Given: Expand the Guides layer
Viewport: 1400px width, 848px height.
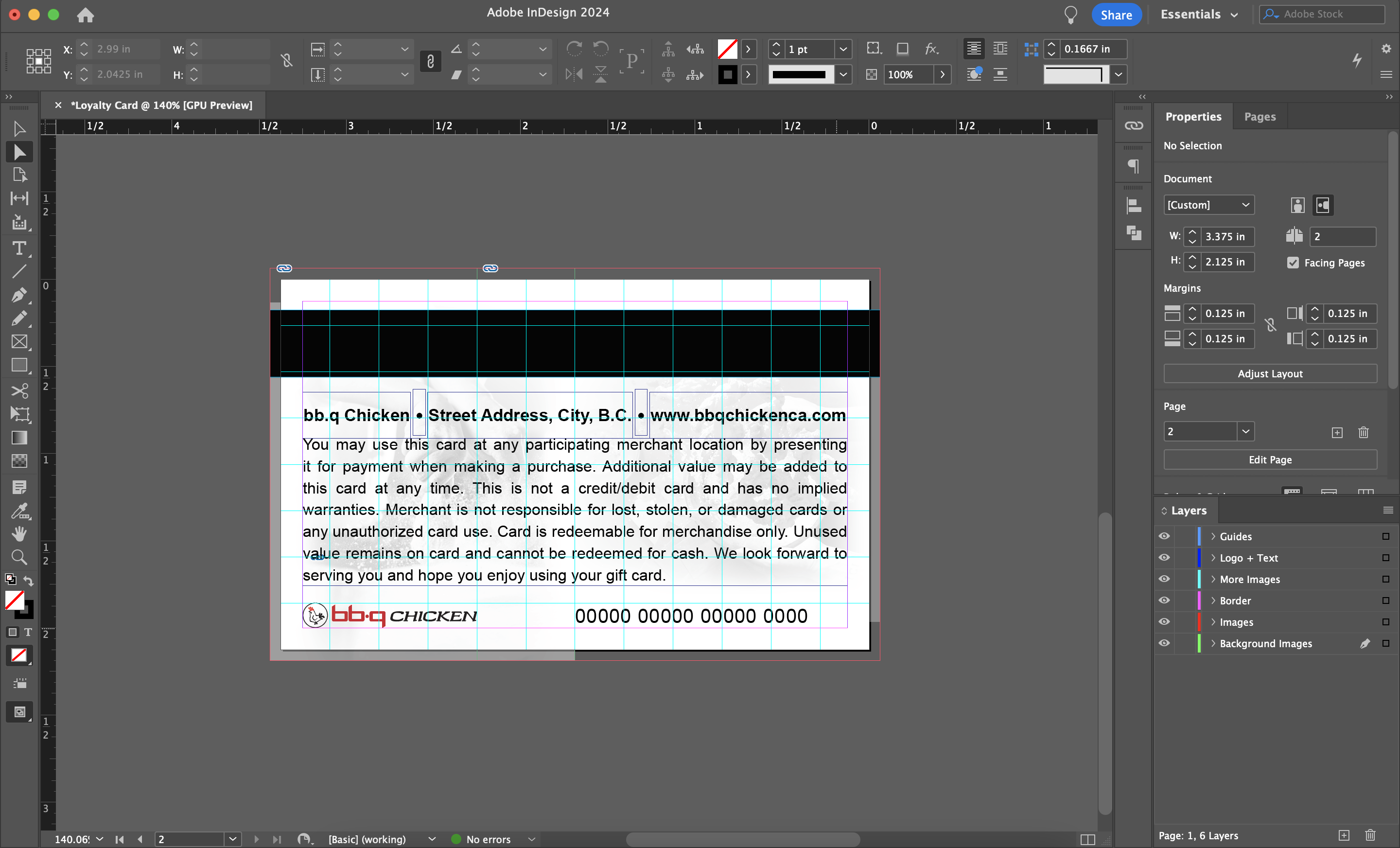Looking at the screenshot, I should [x=1213, y=536].
